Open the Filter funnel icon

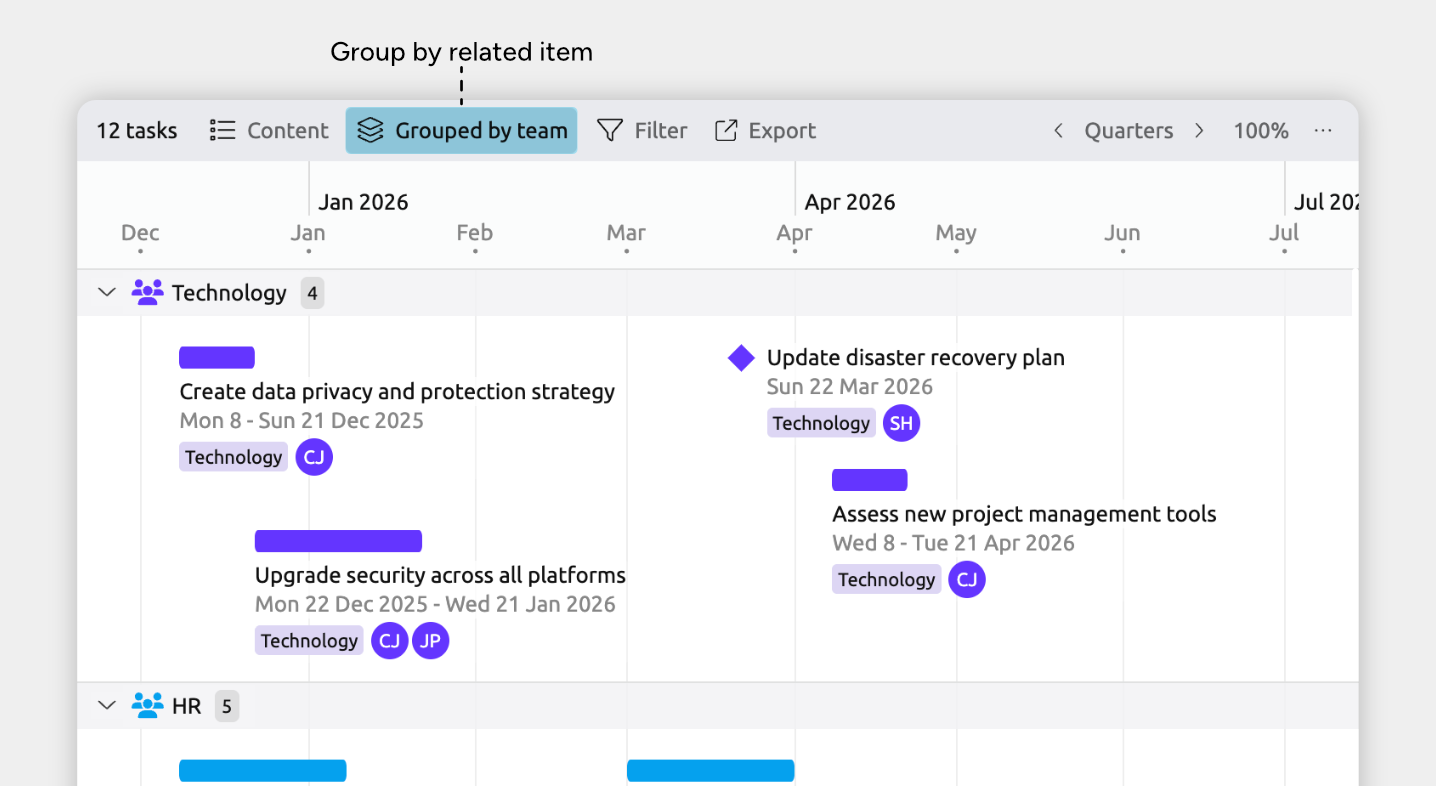610,131
